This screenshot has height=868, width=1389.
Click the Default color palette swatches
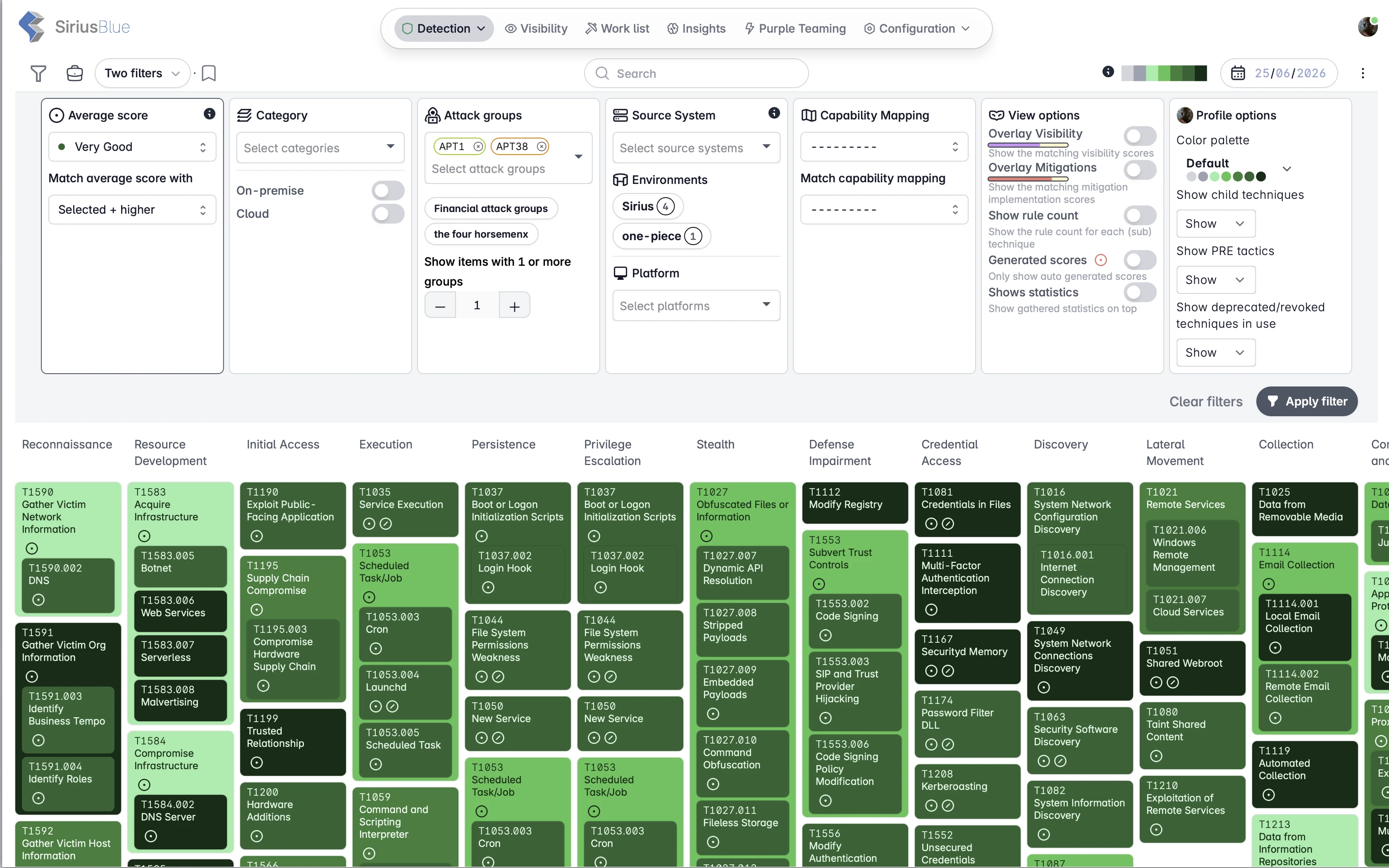(1226, 177)
